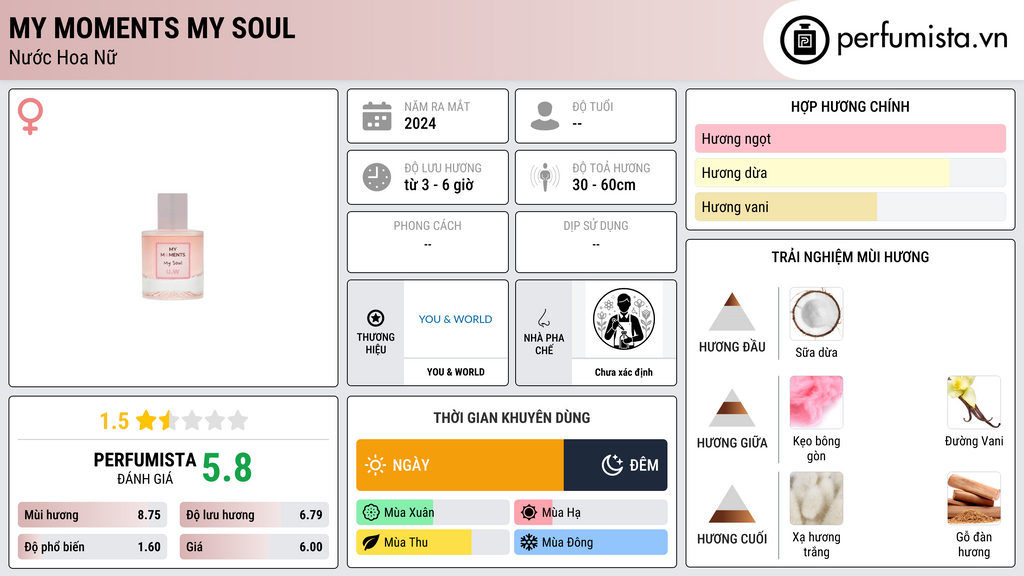The width and height of the screenshot is (1024, 576).
Task: Click the black YOU & WORLD brand caption
Action: click(455, 372)
